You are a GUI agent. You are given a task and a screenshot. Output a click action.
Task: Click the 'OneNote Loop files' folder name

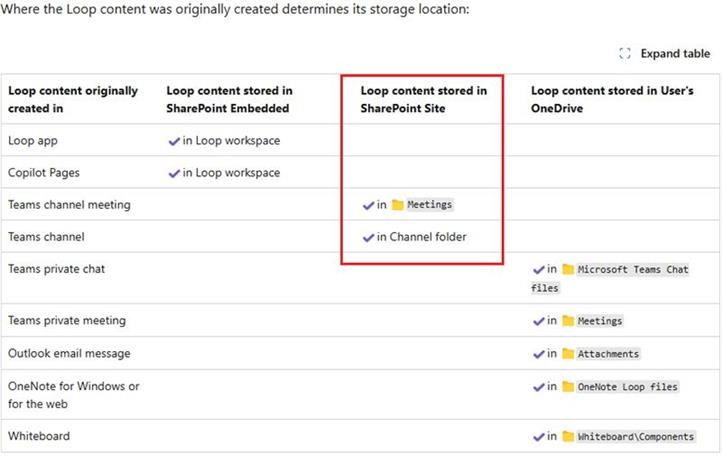628,387
